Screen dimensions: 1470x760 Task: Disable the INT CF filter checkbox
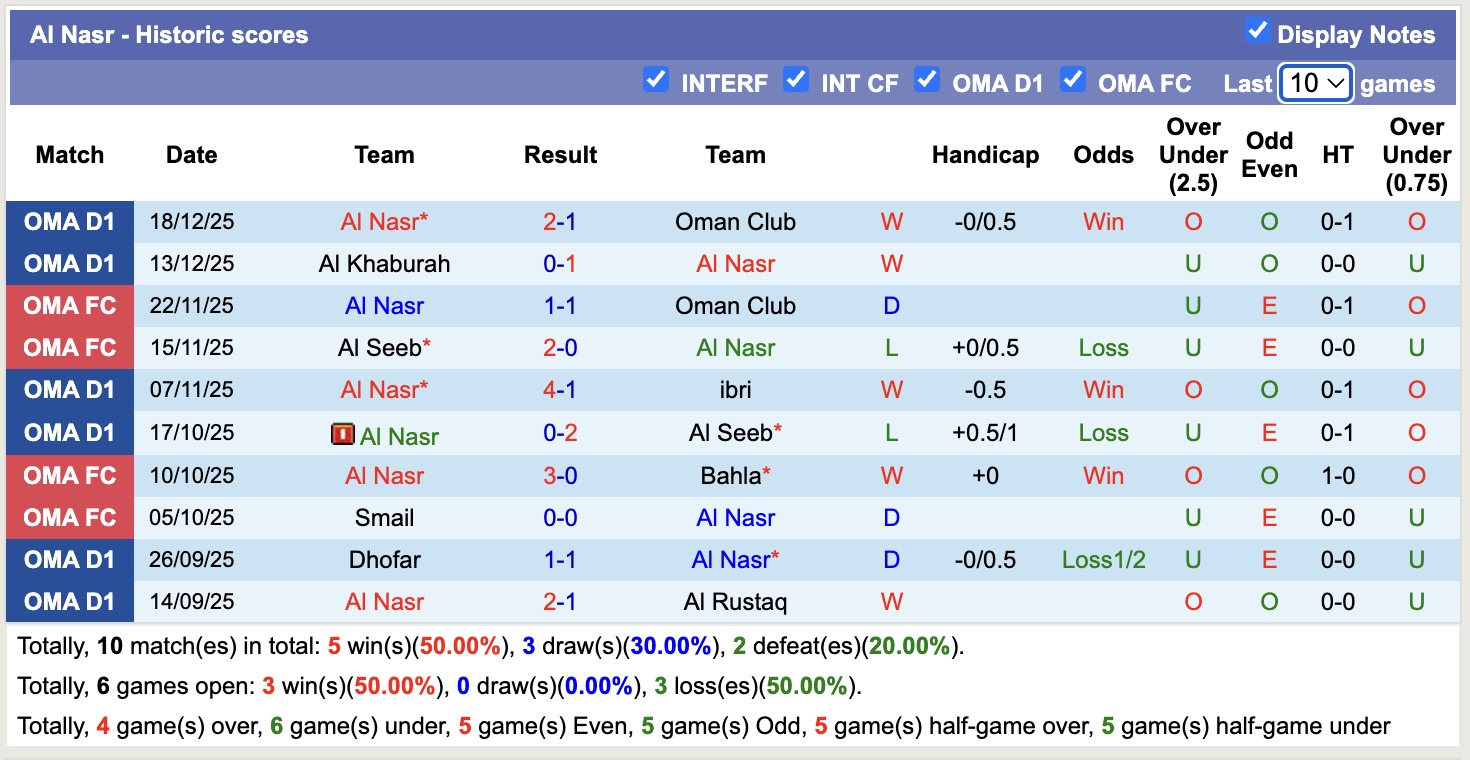pyautogui.click(x=796, y=83)
